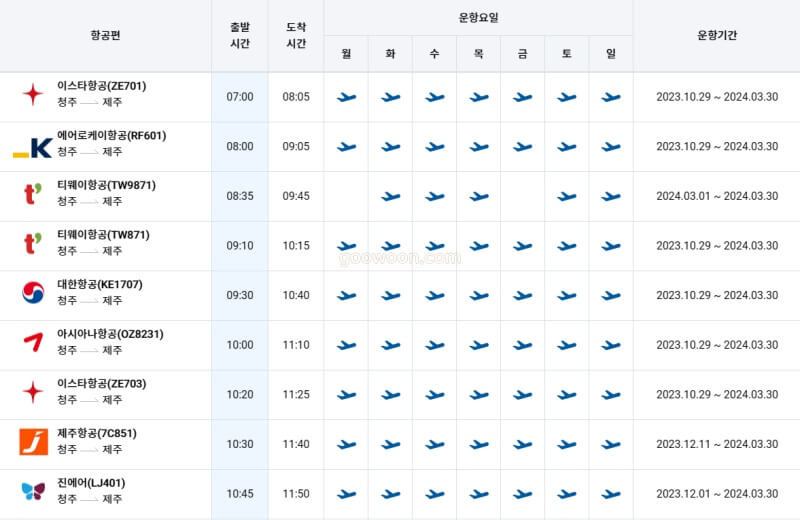Click period 2023.12.01 ~ 2024.03.30
Image resolution: width=800 pixels, height=520 pixels.
pyautogui.click(x=717, y=494)
